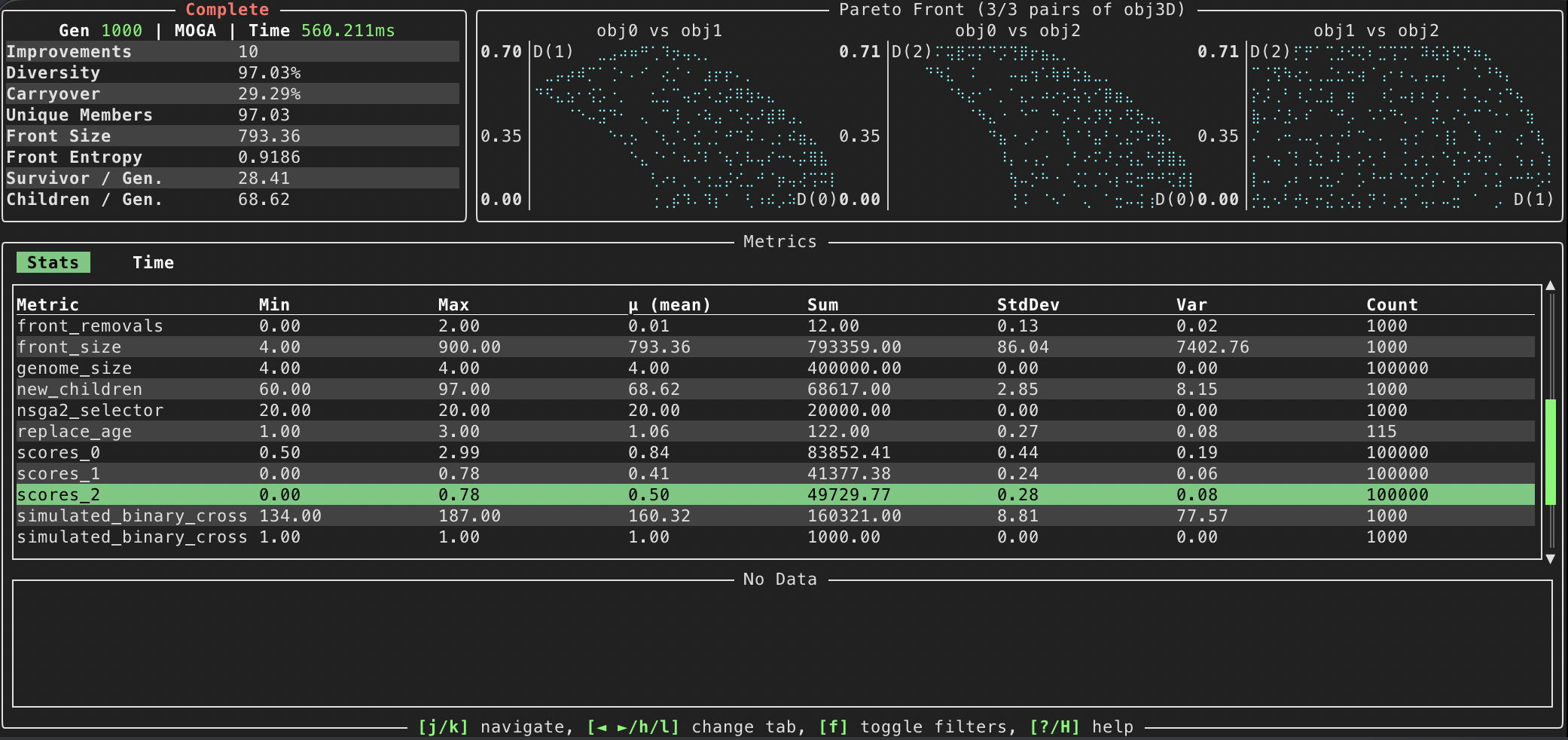Click the Front Entropy row in summary

tap(75, 157)
